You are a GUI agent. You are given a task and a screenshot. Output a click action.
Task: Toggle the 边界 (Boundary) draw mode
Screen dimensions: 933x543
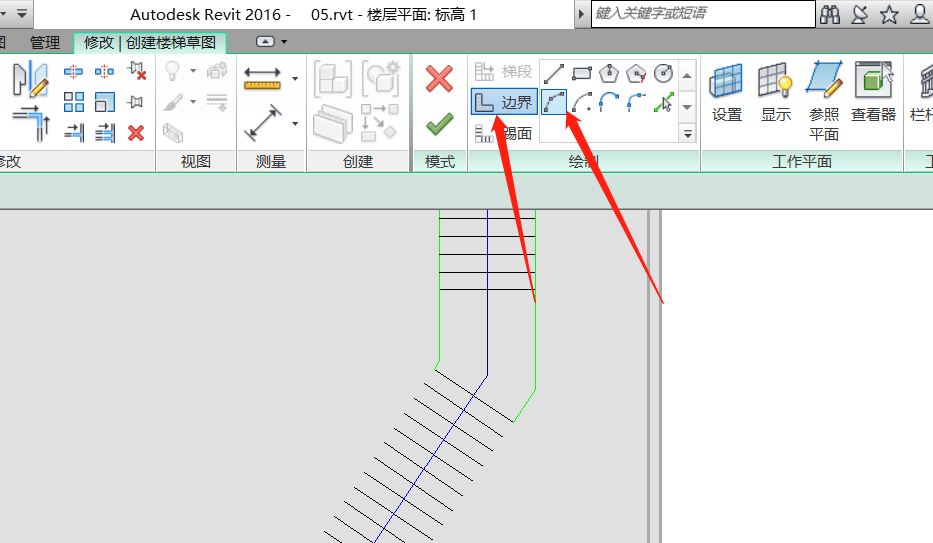[504, 101]
